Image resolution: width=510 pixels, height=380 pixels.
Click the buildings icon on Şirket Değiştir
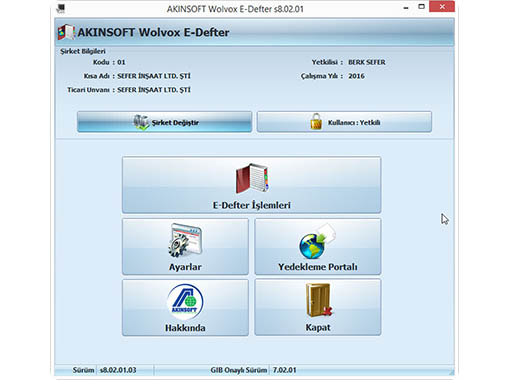[x=141, y=122]
